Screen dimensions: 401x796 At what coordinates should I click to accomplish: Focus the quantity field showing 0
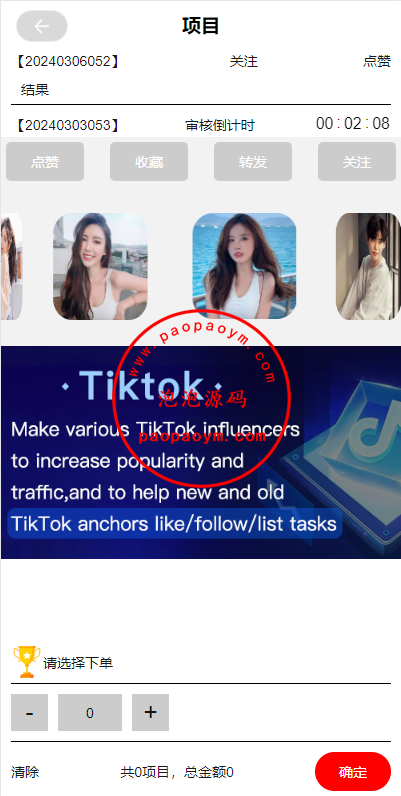click(90, 712)
